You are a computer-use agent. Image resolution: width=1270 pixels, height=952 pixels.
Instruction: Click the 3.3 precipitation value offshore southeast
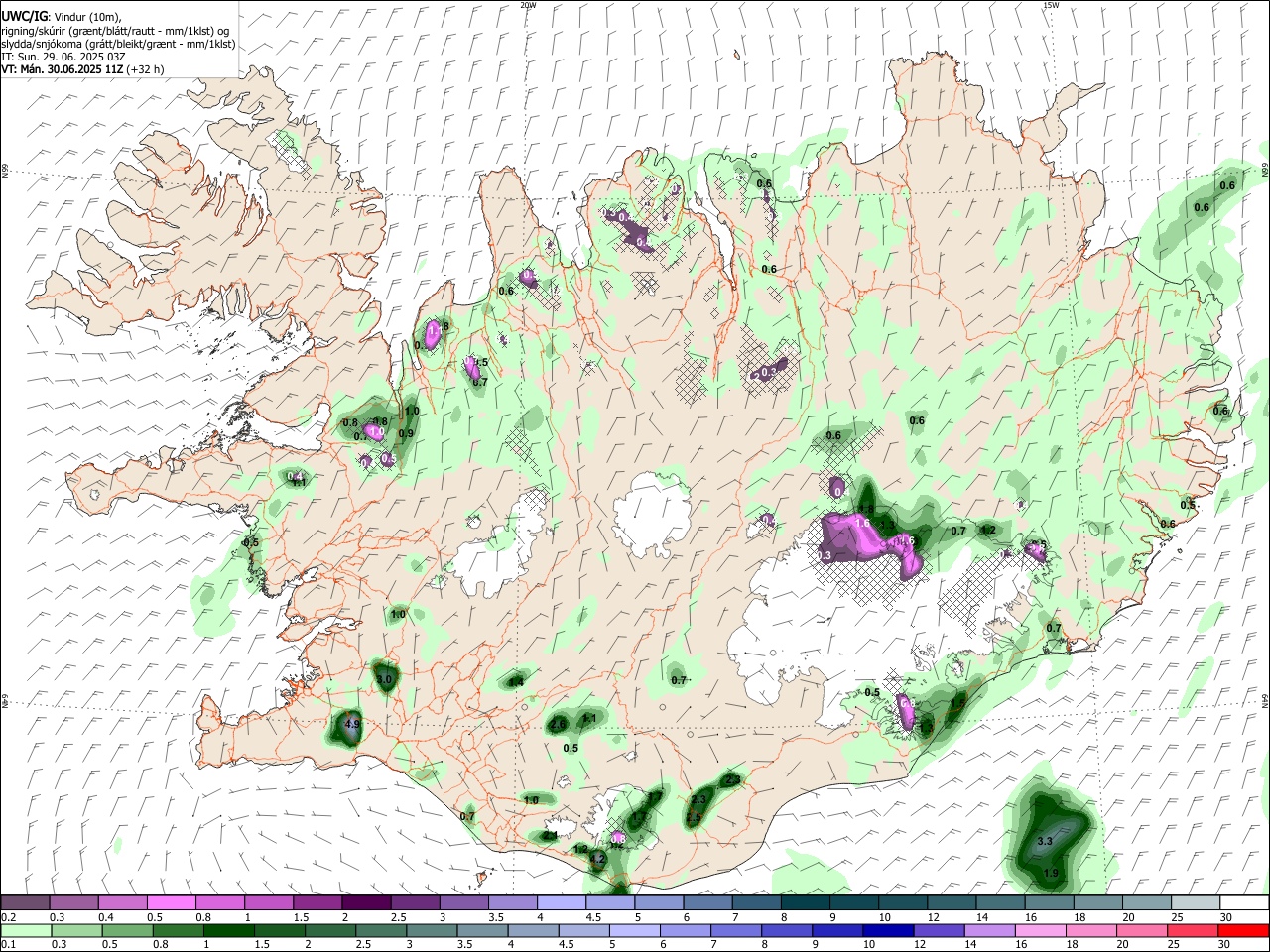click(1044, 841)
